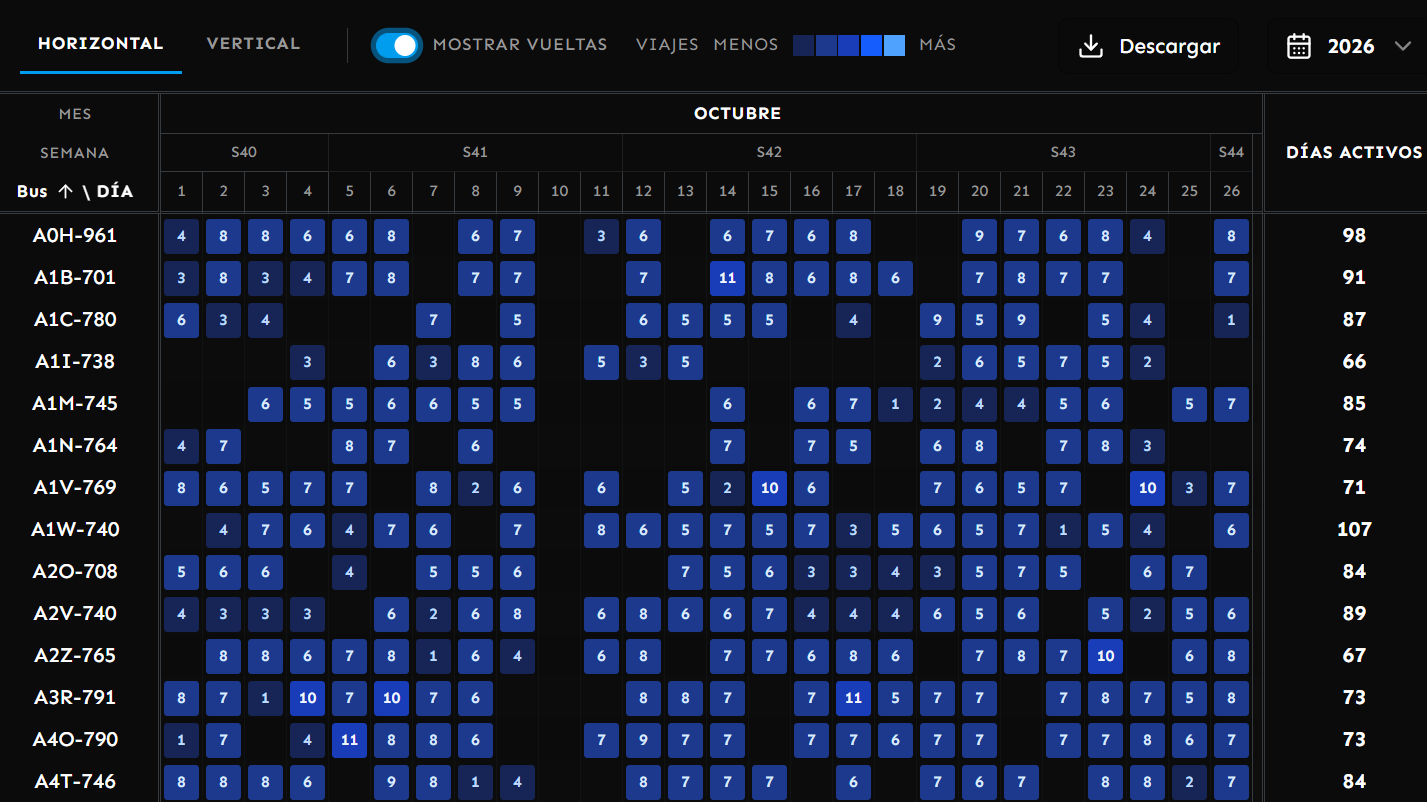Click the 98 active days for A0H-961
The image size is (1427, 802).
click(1354, 236)
